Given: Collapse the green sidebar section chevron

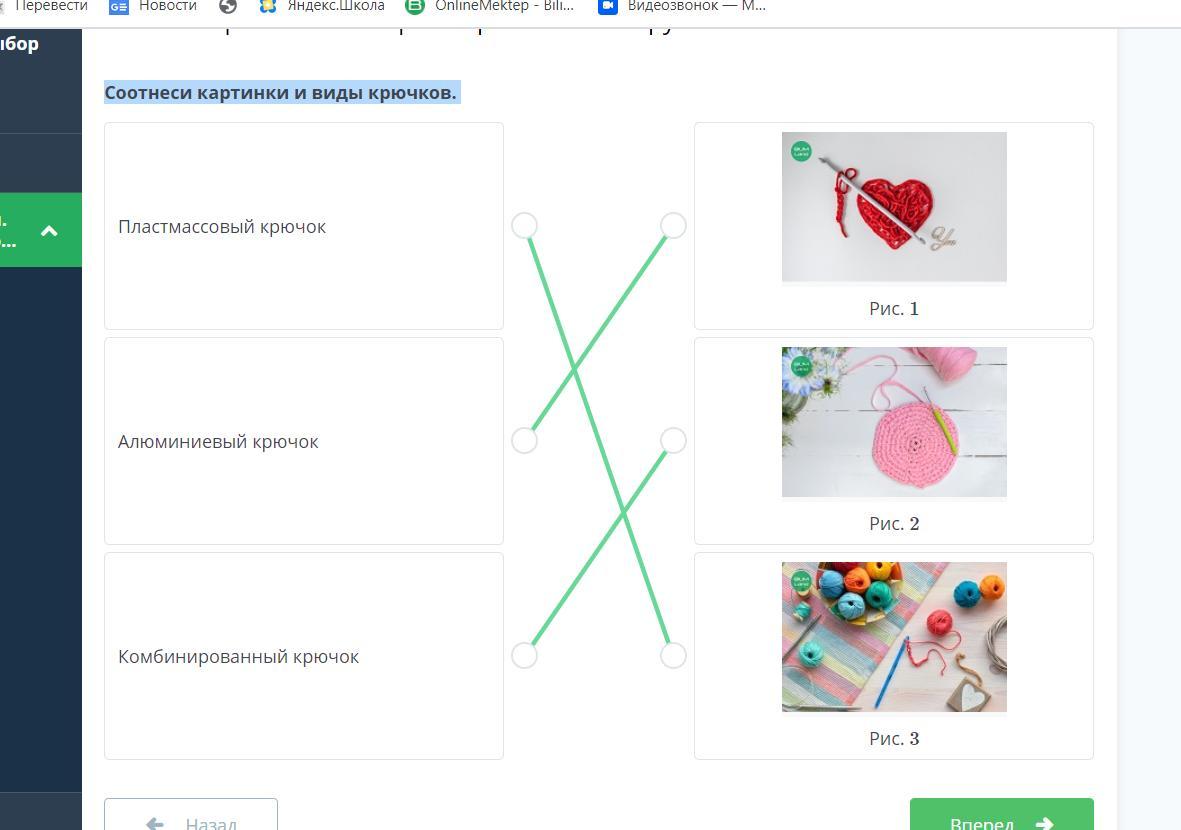Looking at the screenshot, I should coord(49,230).
